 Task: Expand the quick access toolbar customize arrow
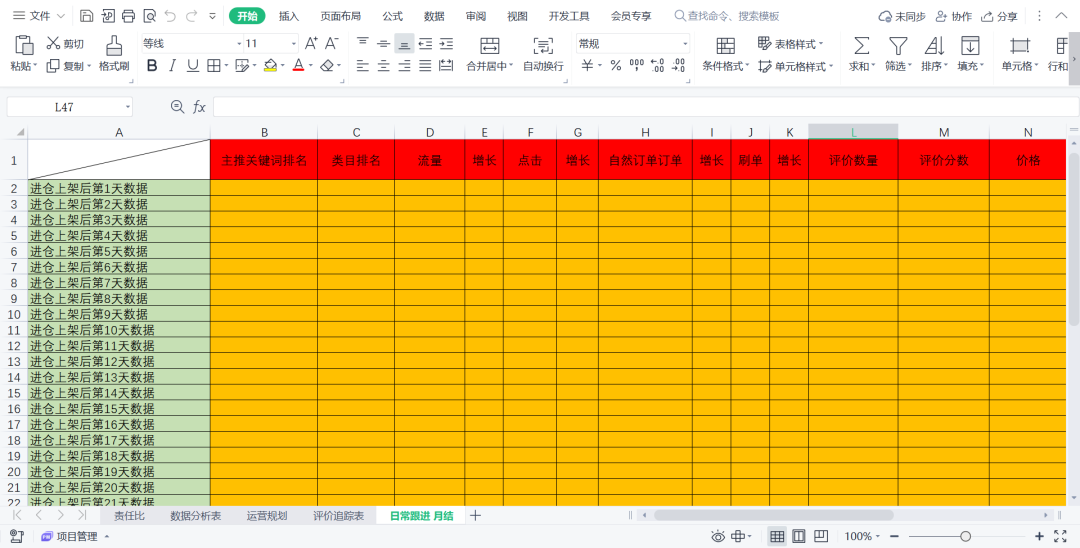(x=212, y=16)
